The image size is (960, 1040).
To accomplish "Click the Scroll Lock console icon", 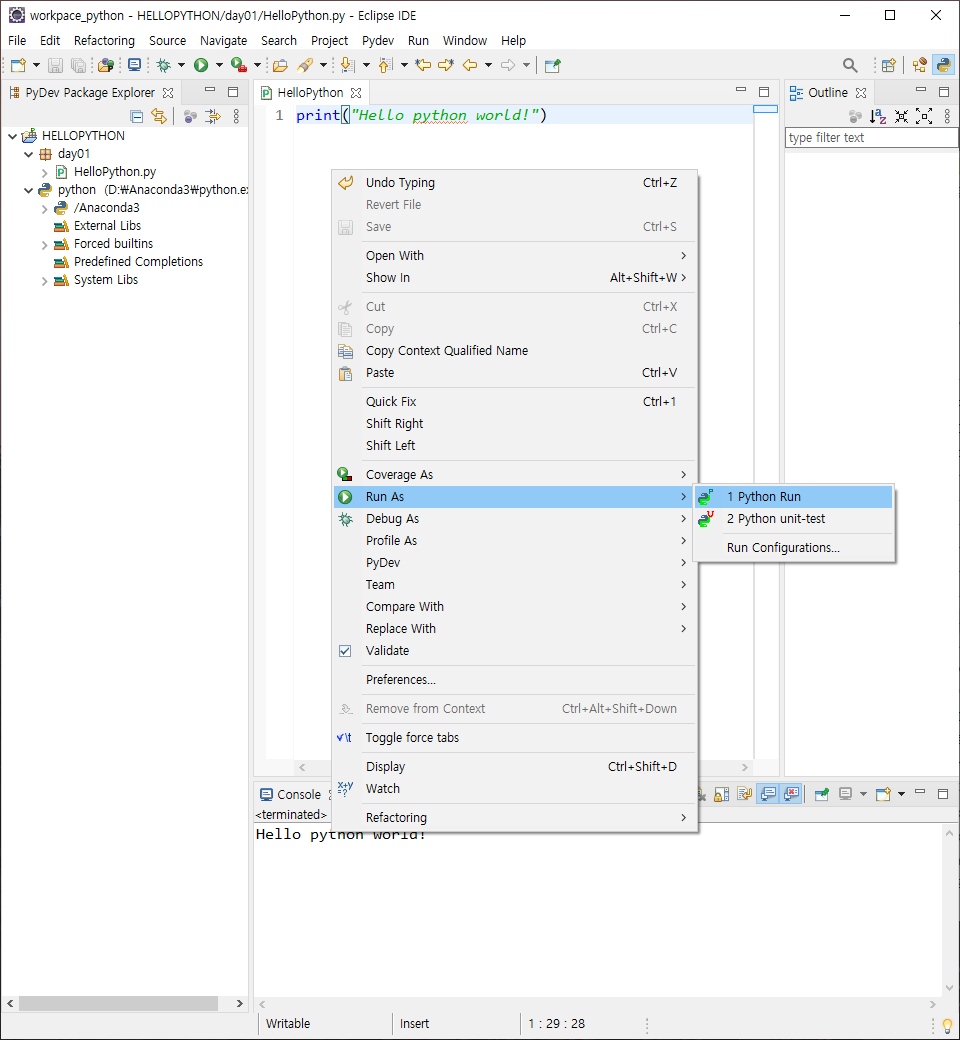I will tap(722, 795).
